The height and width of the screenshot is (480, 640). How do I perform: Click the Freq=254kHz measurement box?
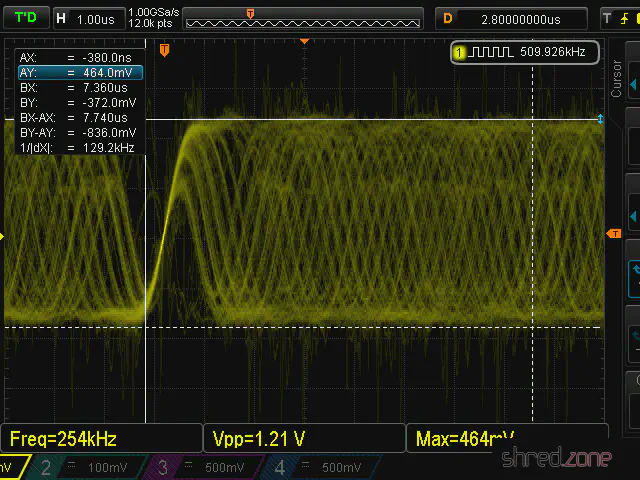[100, 438]
